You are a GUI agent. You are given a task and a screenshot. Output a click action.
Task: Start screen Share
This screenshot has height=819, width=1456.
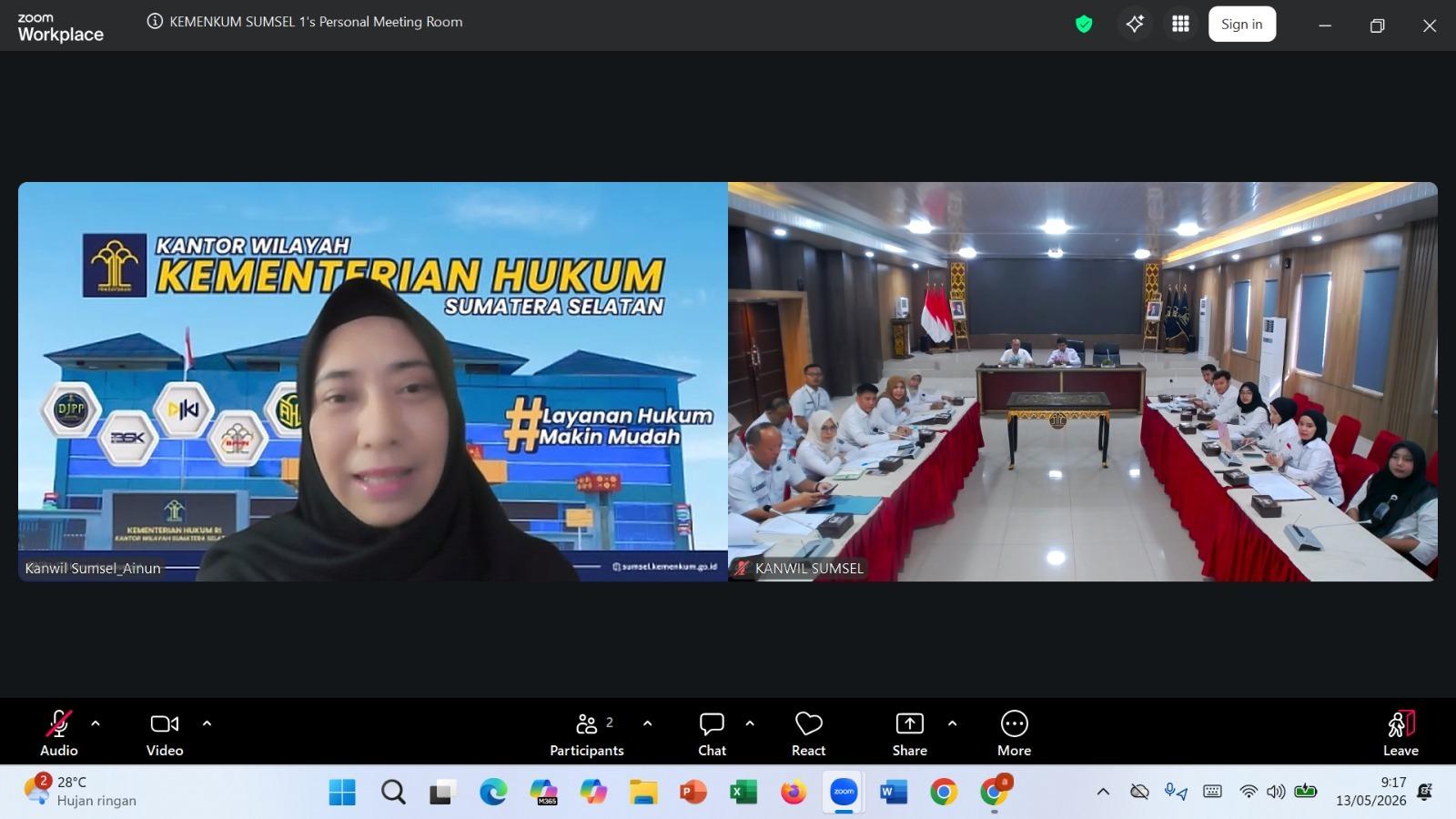click(909, 733)
